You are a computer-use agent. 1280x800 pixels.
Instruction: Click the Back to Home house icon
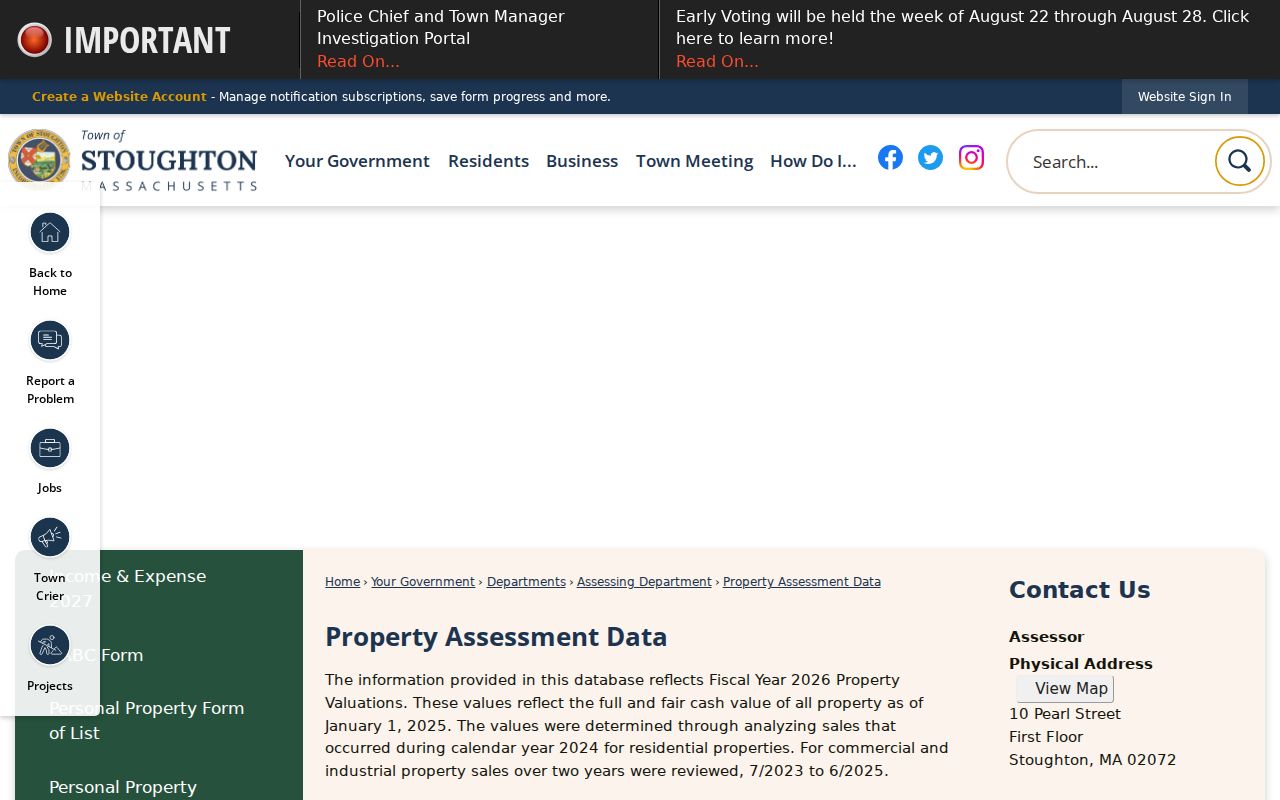[50, 233]
